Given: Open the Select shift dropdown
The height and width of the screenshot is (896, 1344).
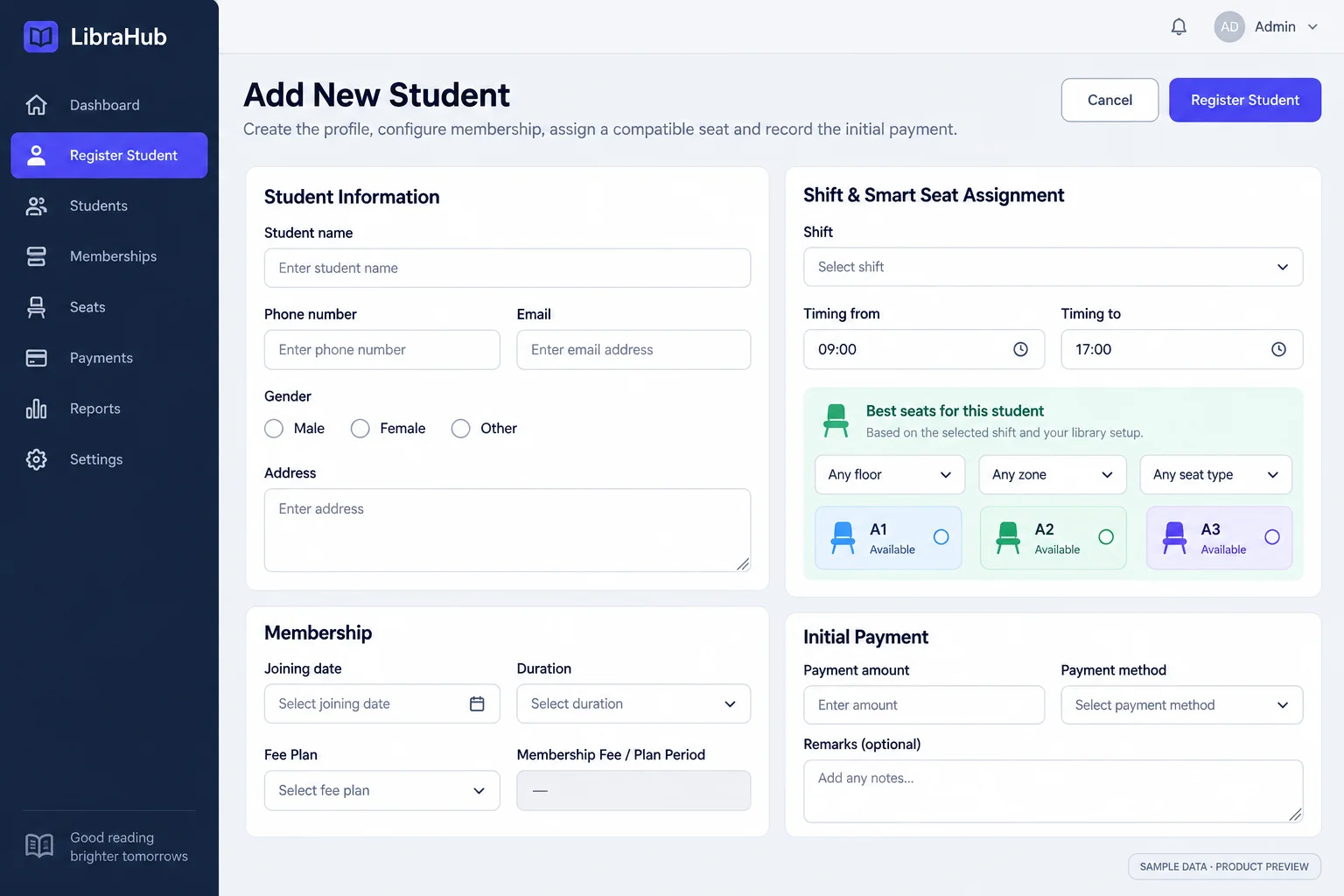Looking at the screenshot, I should tap(1053, 267).
